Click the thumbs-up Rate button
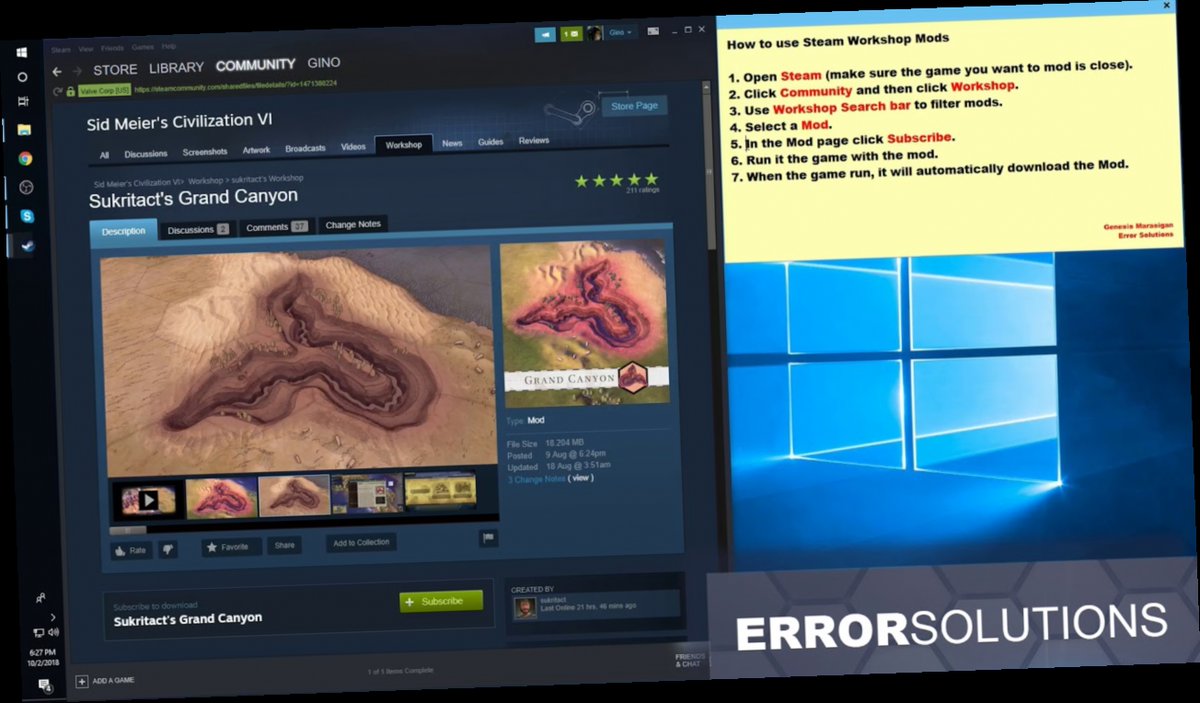 tap(130, 549)
